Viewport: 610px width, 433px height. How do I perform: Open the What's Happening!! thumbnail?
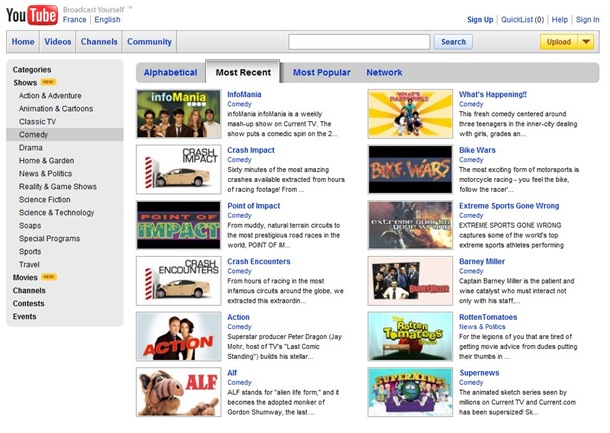tap(410, 114)
